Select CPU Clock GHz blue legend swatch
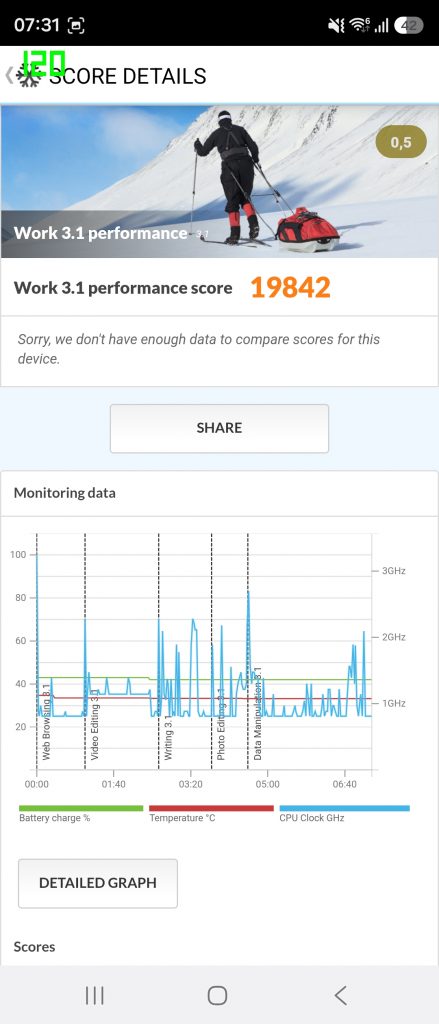Viewport: 439px width, 1024px height. point(344,808)
